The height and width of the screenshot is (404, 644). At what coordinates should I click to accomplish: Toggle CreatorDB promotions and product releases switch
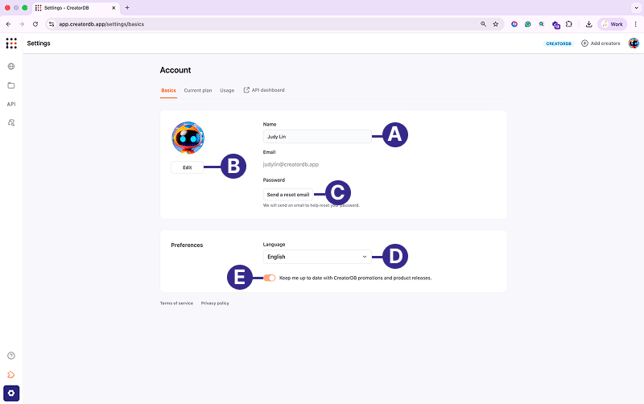[x=269, y=278]
